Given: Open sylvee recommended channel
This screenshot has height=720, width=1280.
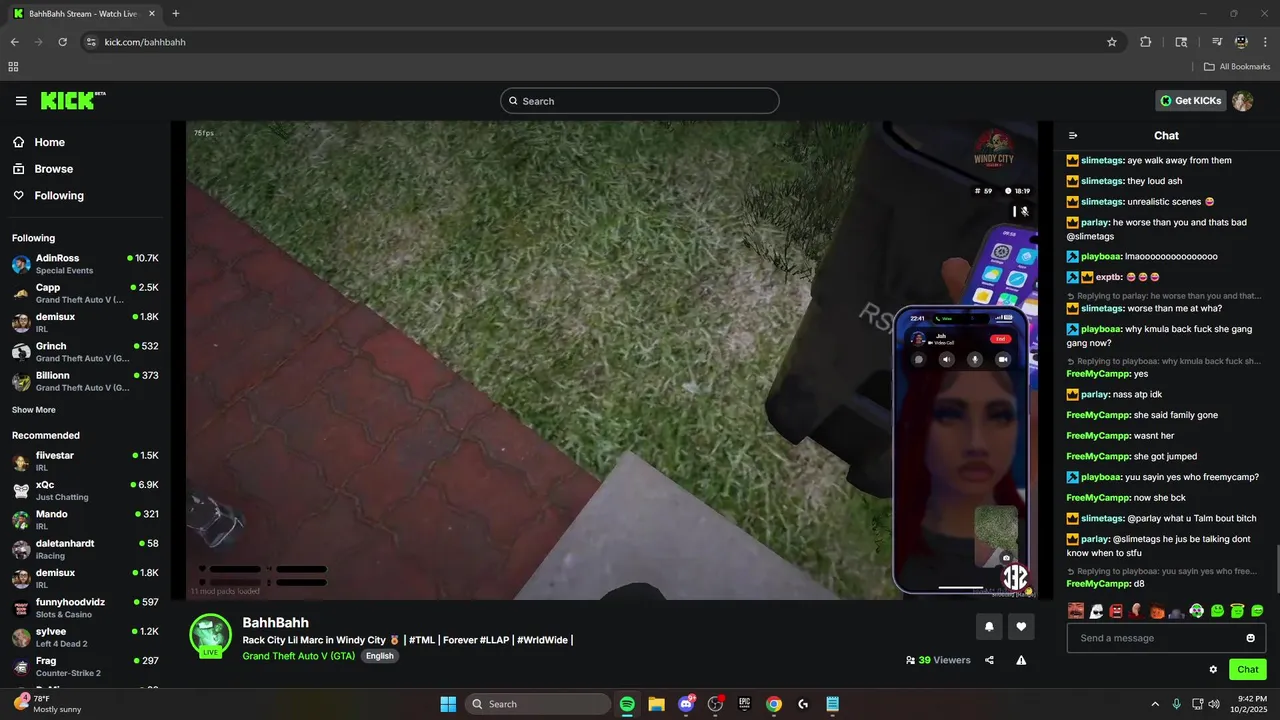Looking at the screenshot, I should (x=85, y=637).
